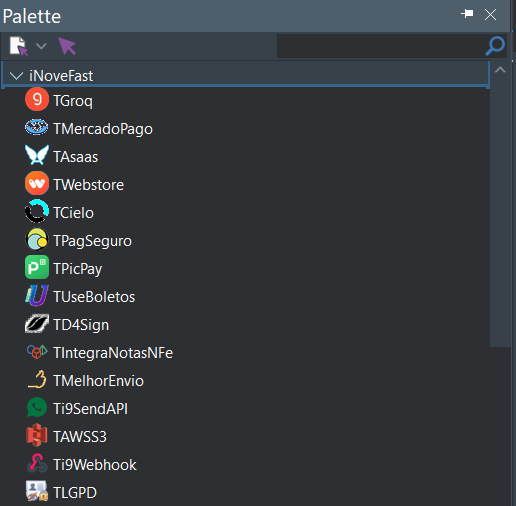Activate the purple selection arrow tool
The width and height of the screenshot is (516, 506).
pyautogui.click(x=67, y=46)
